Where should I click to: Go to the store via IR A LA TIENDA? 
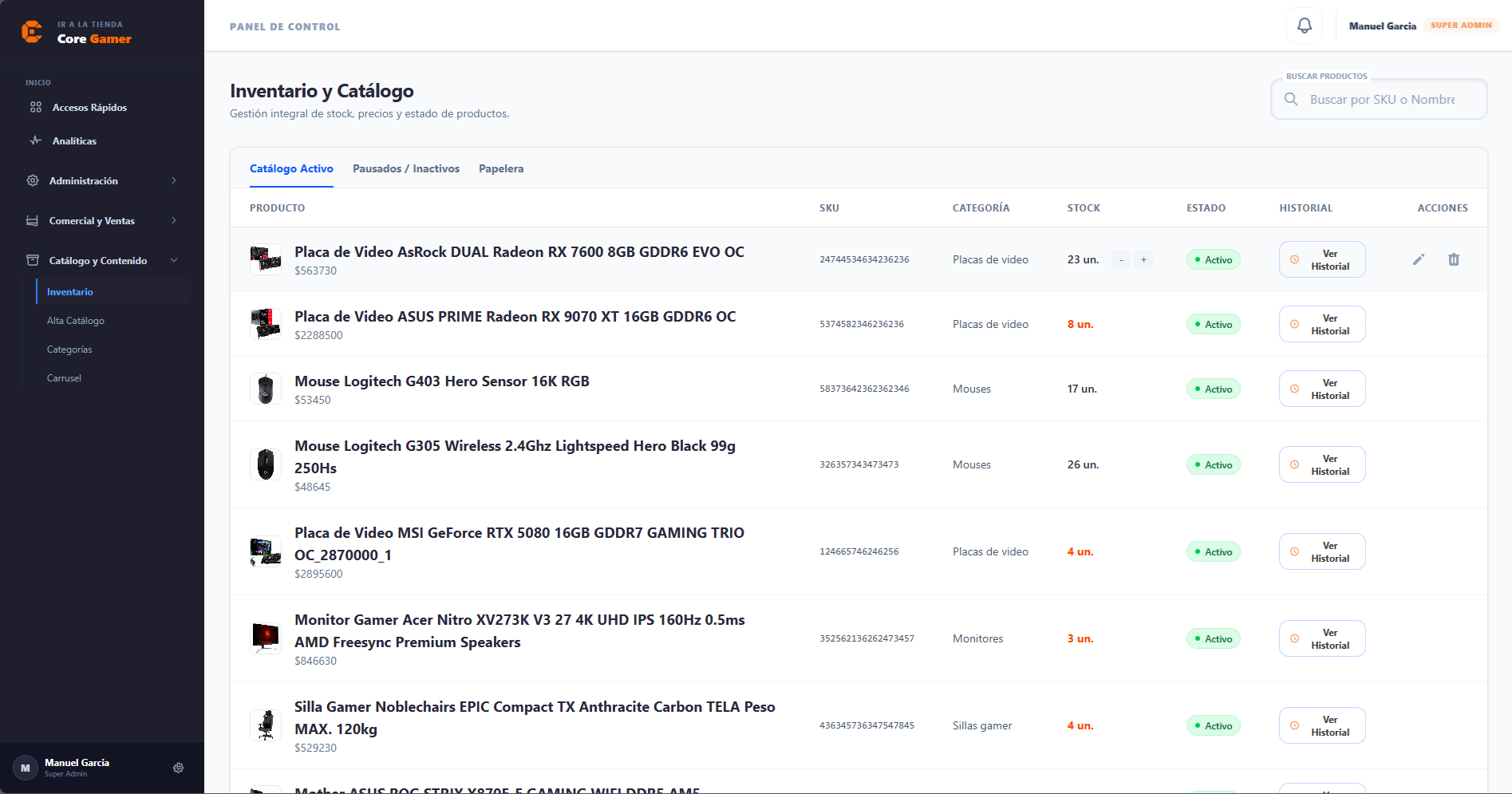pos(90,24)
